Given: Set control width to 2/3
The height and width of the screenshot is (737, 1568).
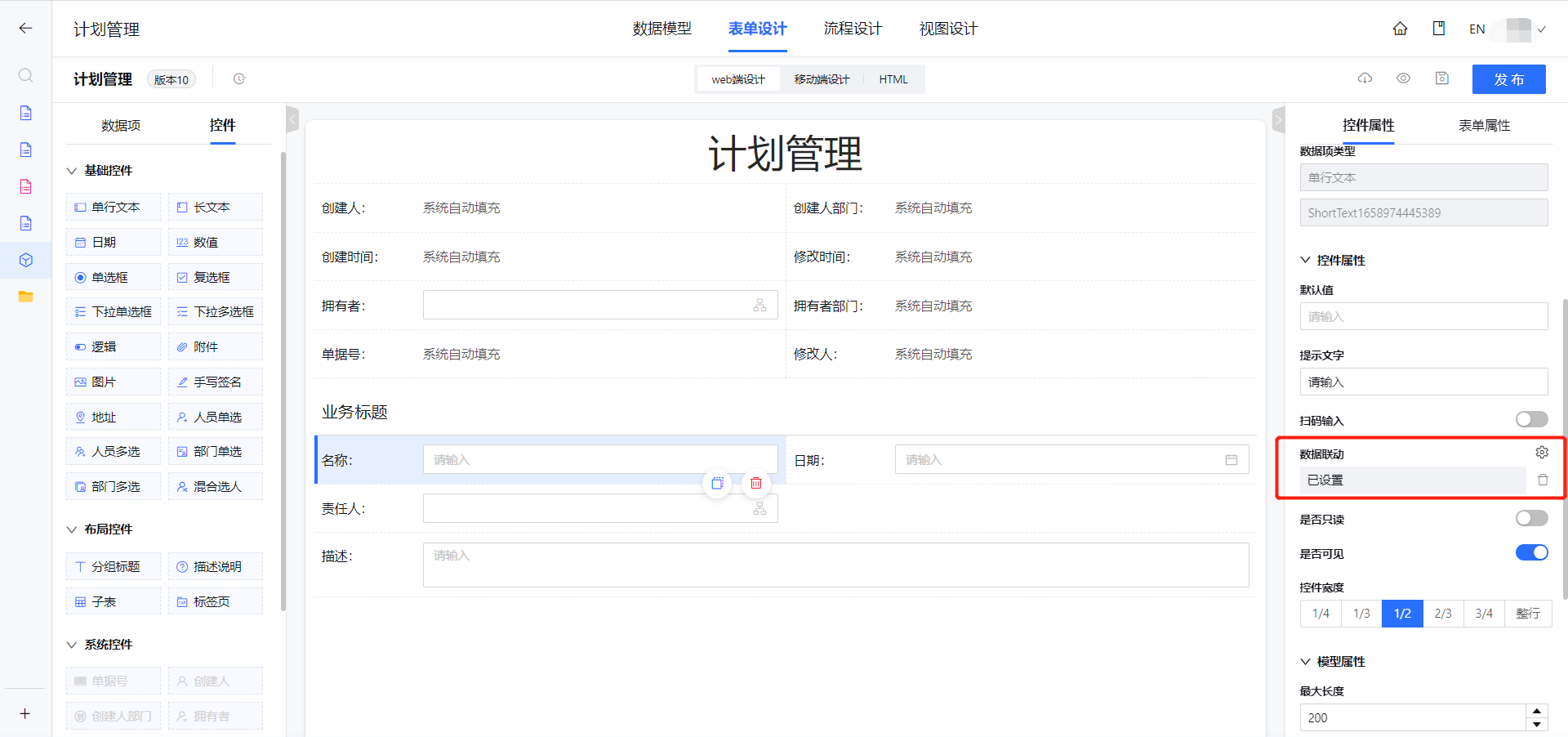Looking at the screenshot, I should click(1443, 614).
